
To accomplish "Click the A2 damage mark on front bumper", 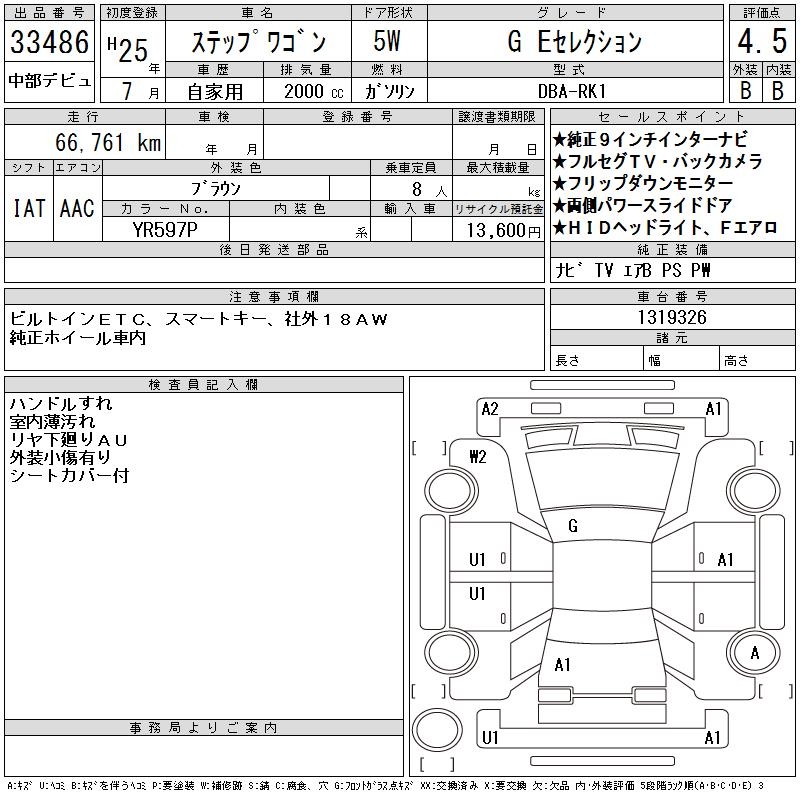I will click(490, 409).
